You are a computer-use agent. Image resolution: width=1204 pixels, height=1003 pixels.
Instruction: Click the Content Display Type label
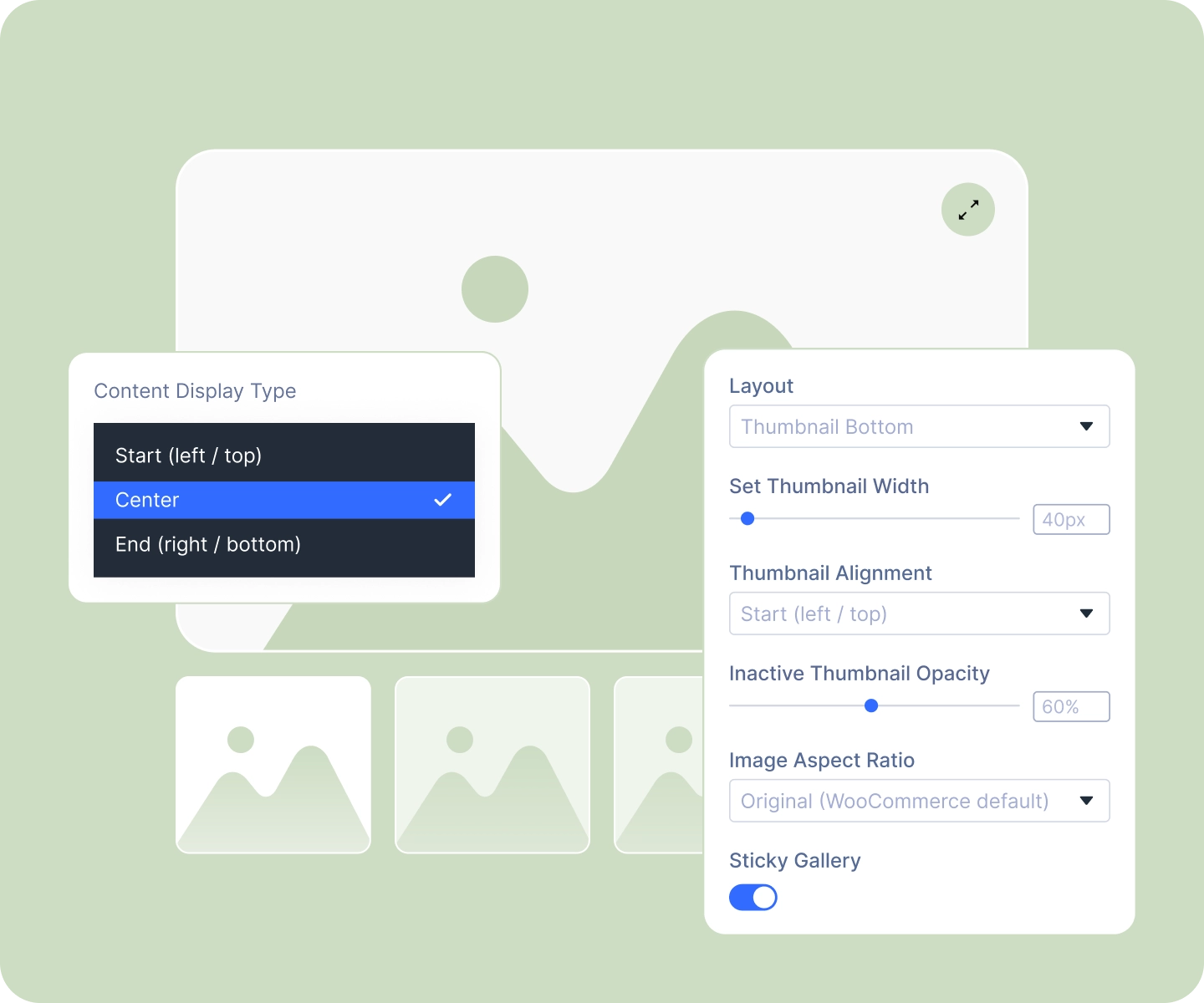pyautogui.click(x=195, y=391)
